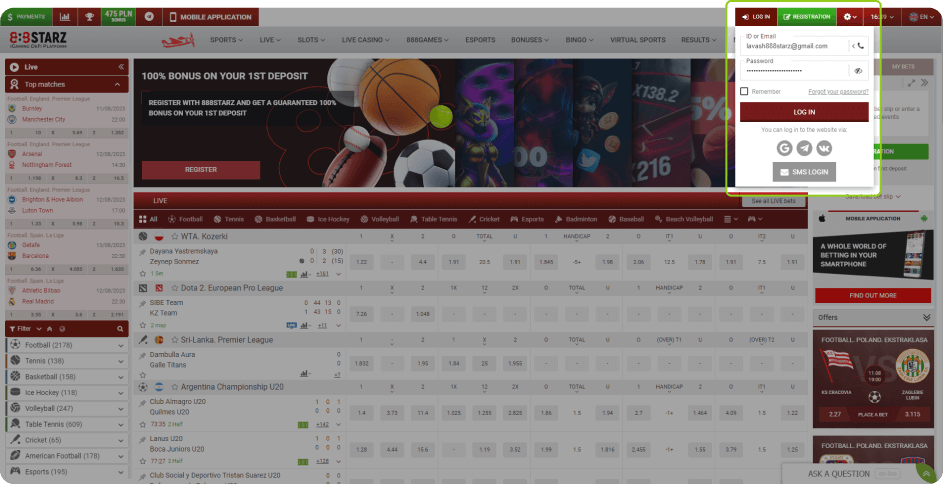
Task: Open the PAYMENTS dollar button
Action: pyautogui.click(x=26, y=17)
